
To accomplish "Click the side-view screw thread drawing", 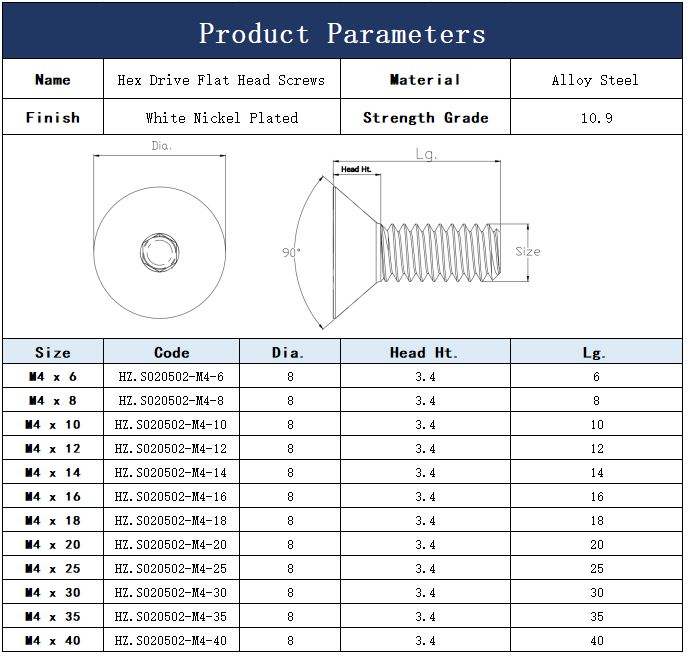I will tap(440, 252).
